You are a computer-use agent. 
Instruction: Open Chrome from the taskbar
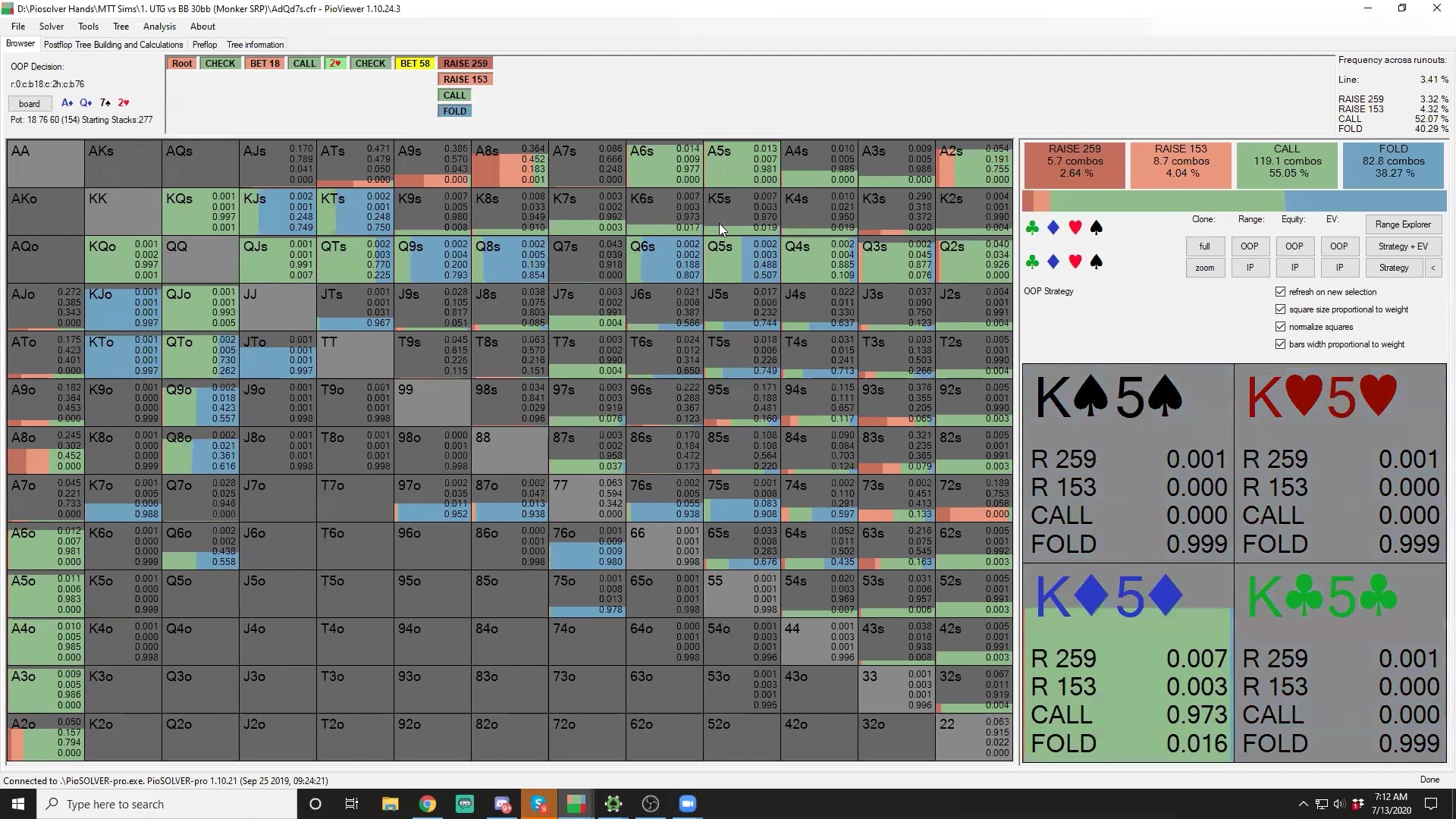coord(428,804)
